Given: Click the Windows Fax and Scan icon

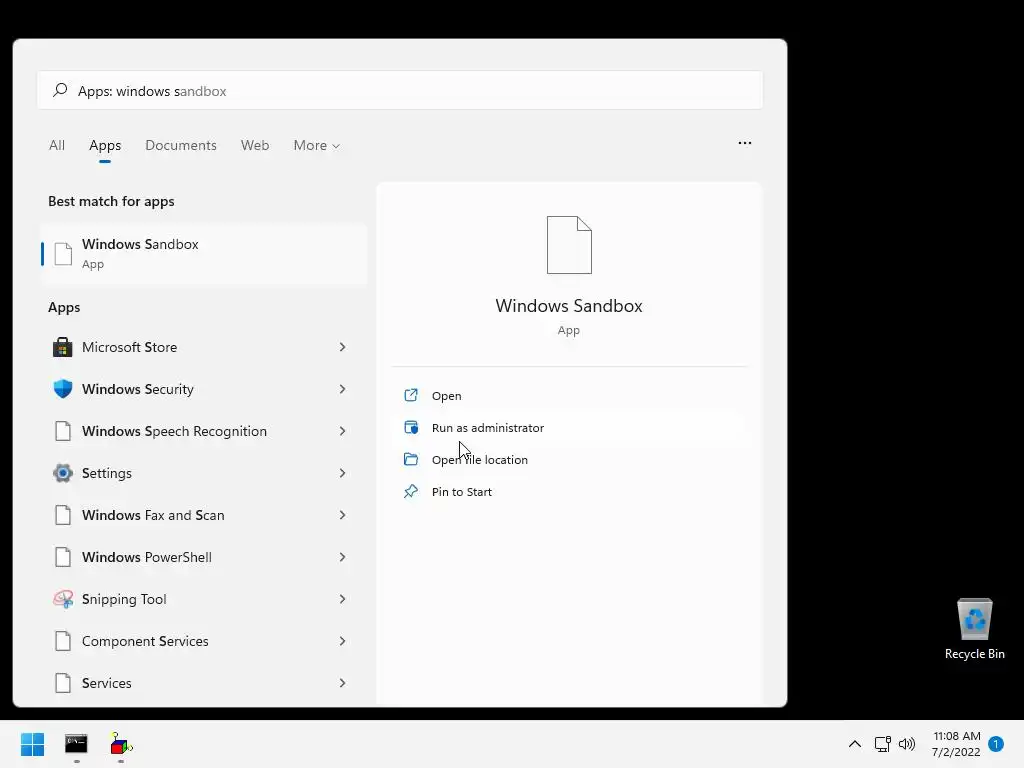Looking at the screenshot, I should click(x=63, y=515).
